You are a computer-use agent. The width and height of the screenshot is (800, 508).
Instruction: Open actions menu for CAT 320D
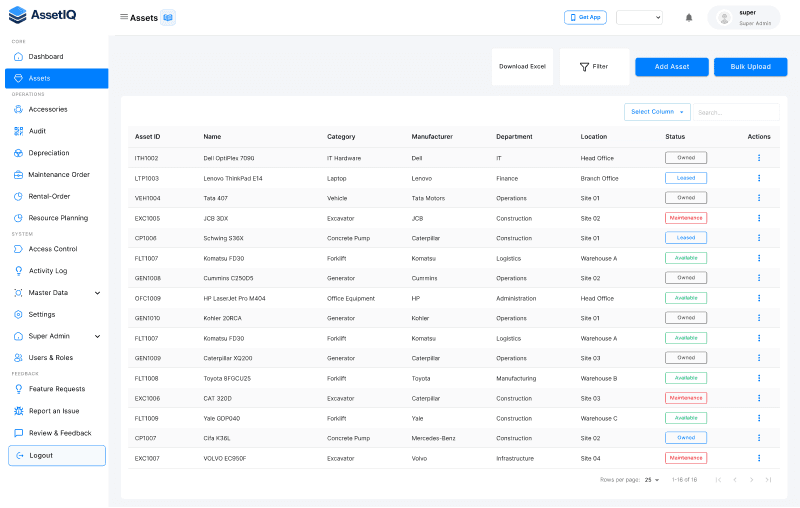pyautogui.click(x=759, y=398)
